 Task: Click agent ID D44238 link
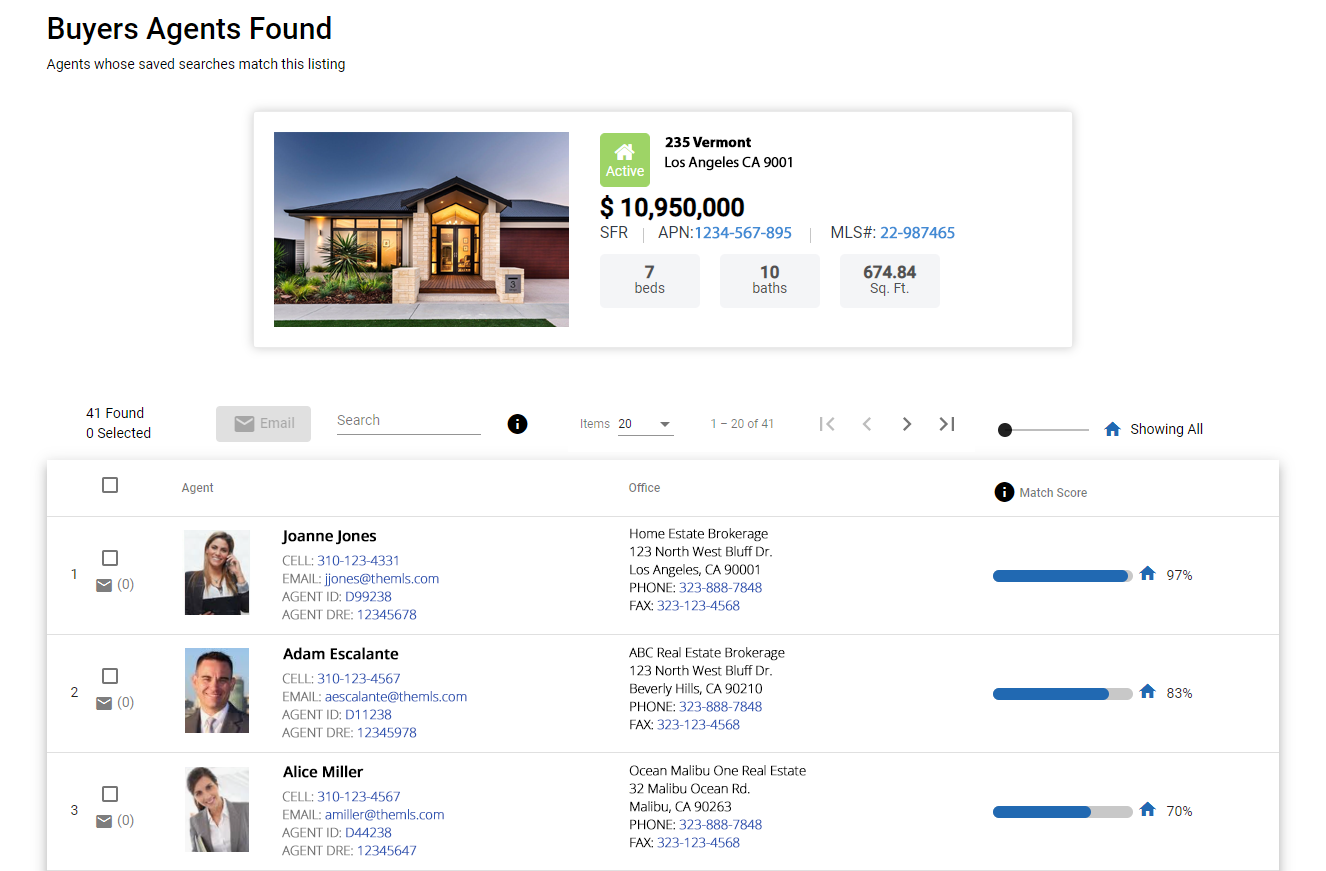[x=368, y=833]
